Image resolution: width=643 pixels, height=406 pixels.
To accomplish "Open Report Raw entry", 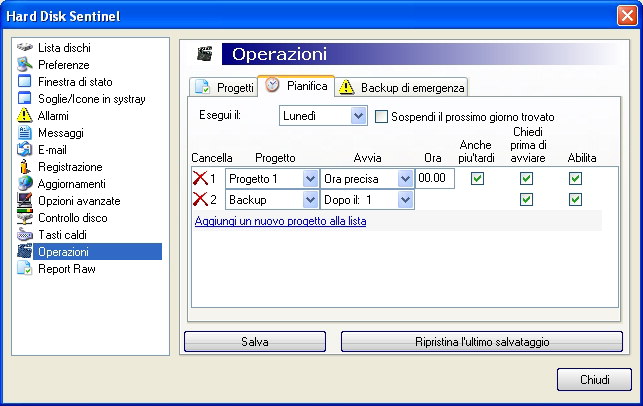I will point(66,269).
